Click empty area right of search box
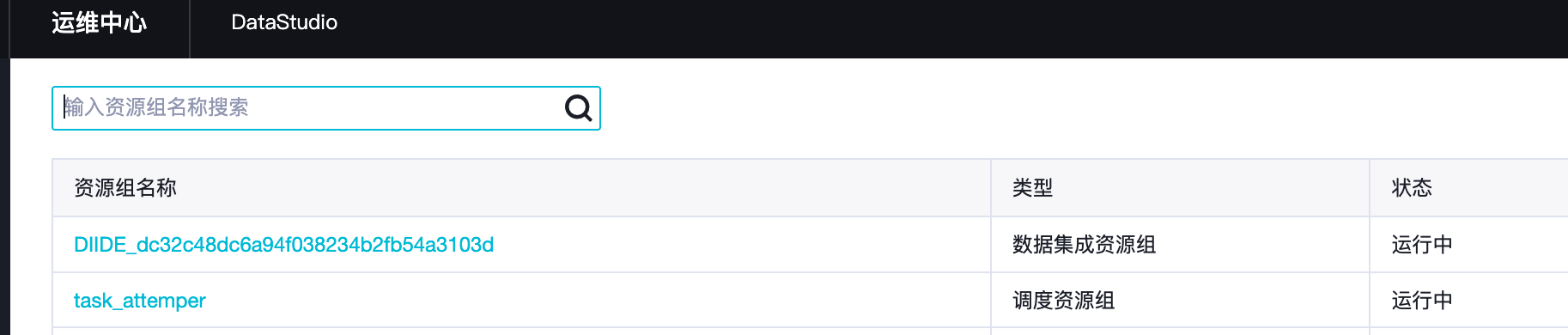1568x335 pixels. 1082,108
